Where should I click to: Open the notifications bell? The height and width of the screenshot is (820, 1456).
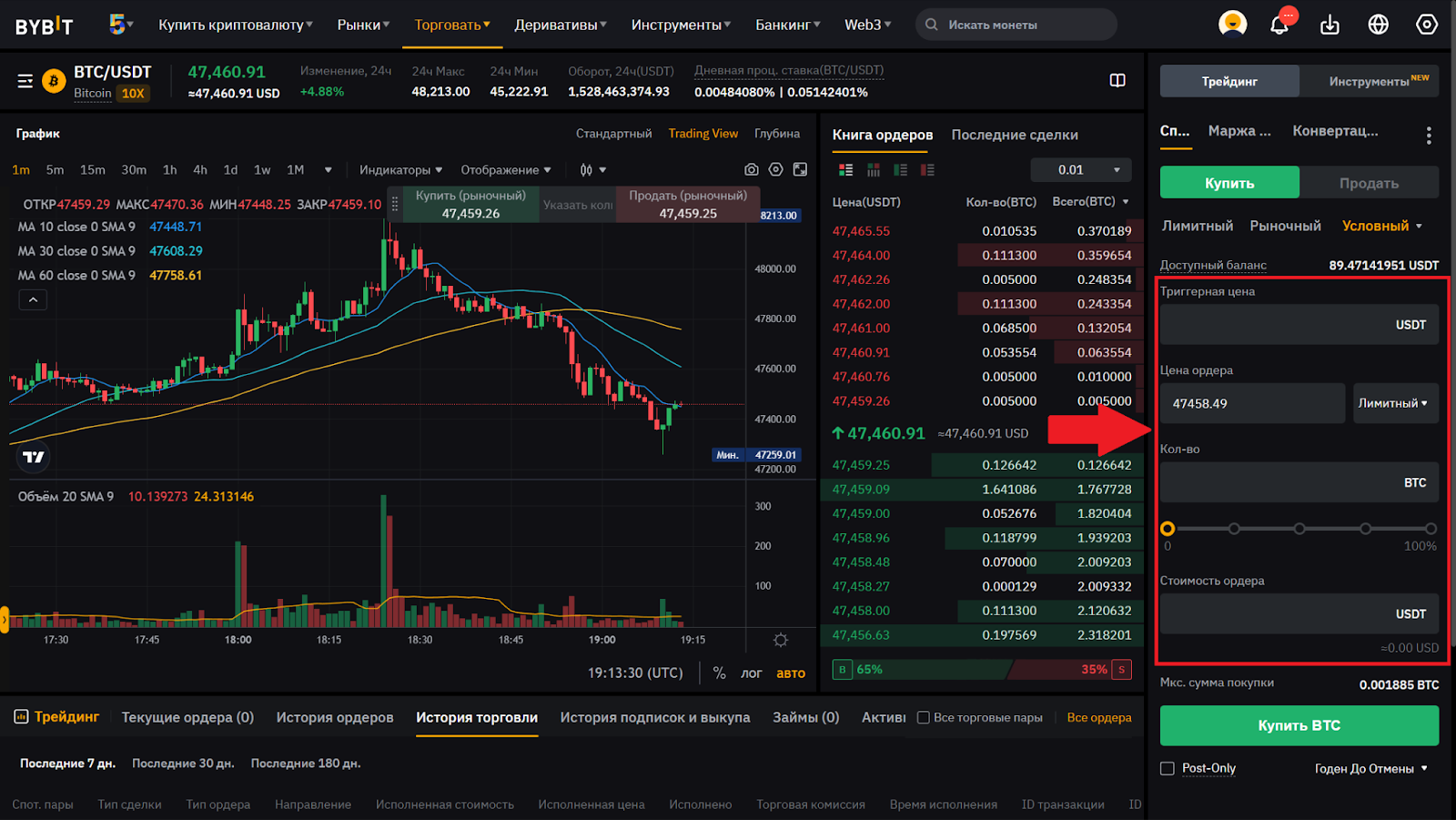click(x=1280, y=24)
